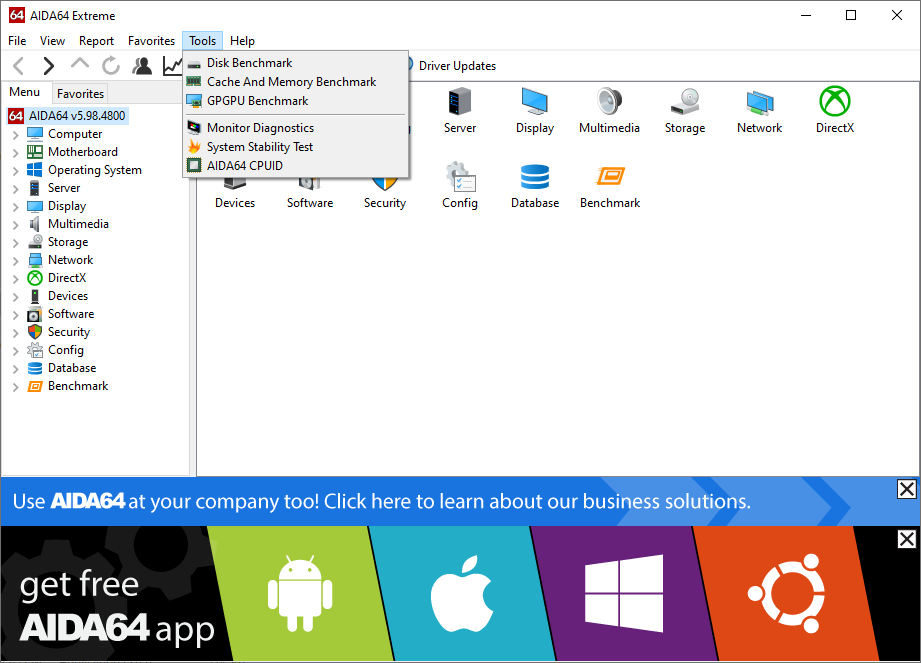This screenshot has width=921, height=663.
Task: Open the user/report icon in the toolbar
Action: [x=142, y=66]
